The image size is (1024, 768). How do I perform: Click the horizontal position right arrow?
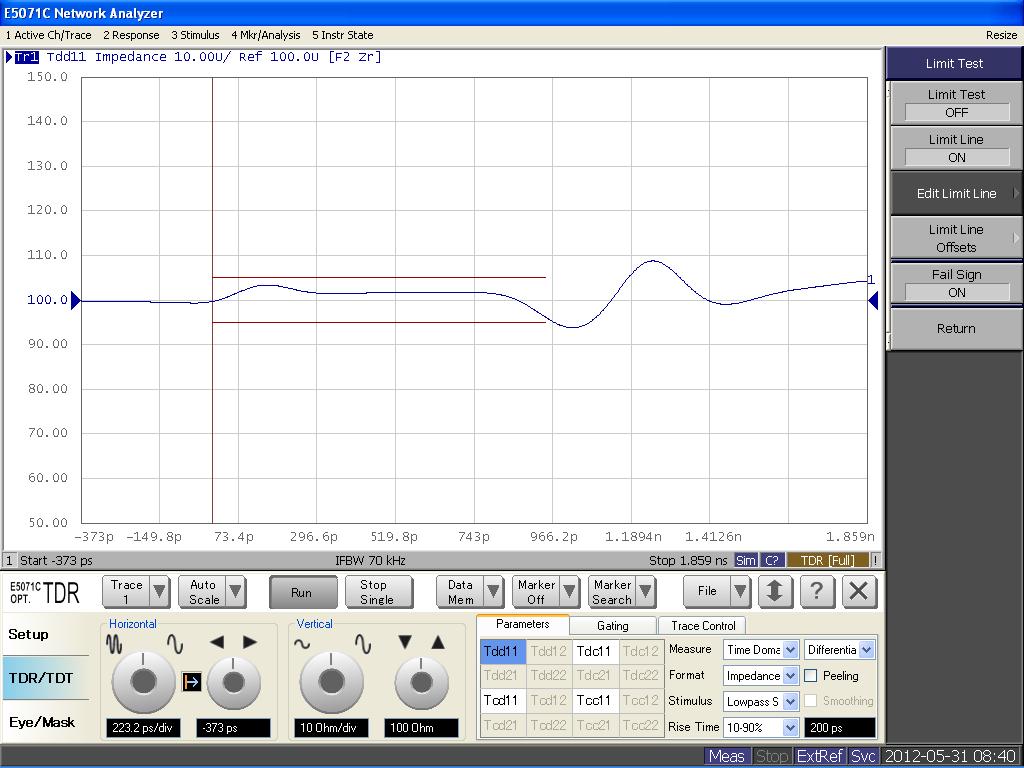pyautogui.click(x=250, y=642)
